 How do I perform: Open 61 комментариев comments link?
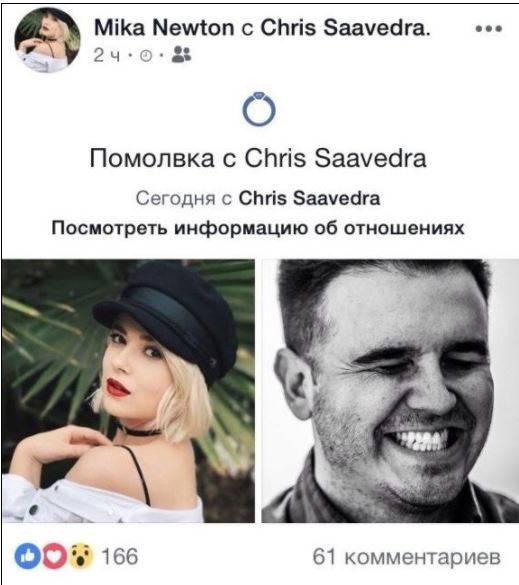(x=406, y=557)
